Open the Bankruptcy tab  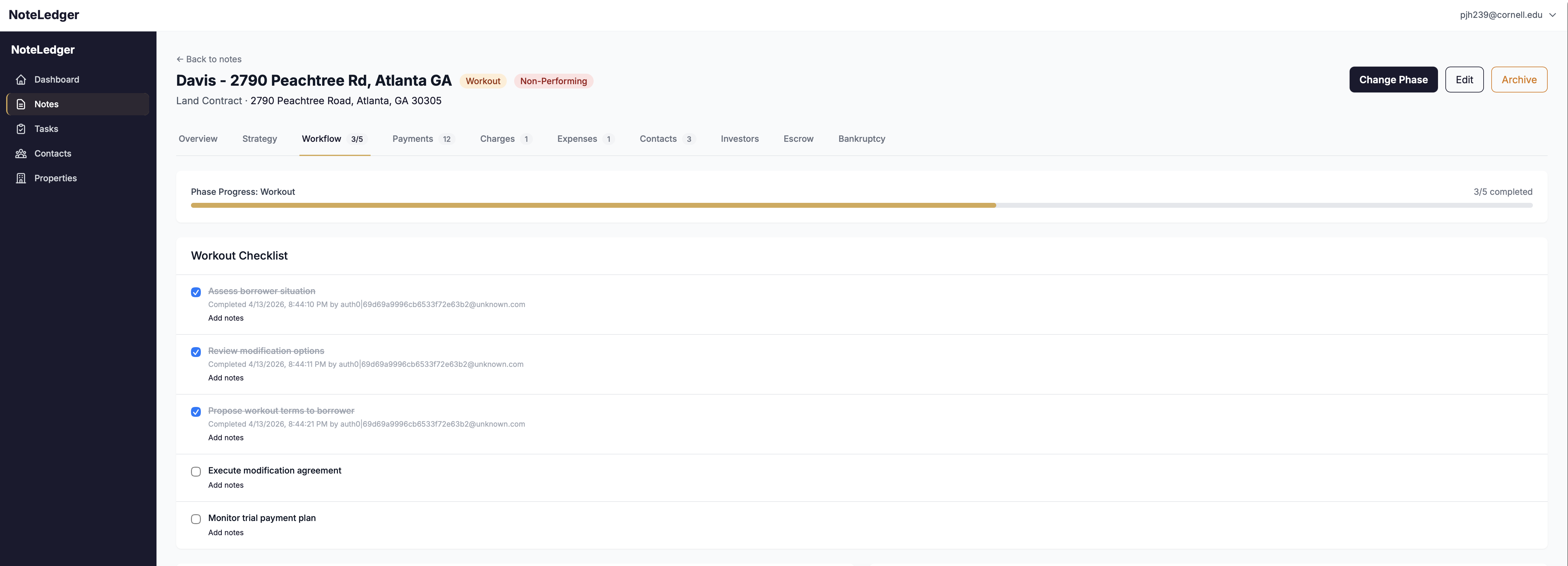pyautogui.click(x=861, y=139)
